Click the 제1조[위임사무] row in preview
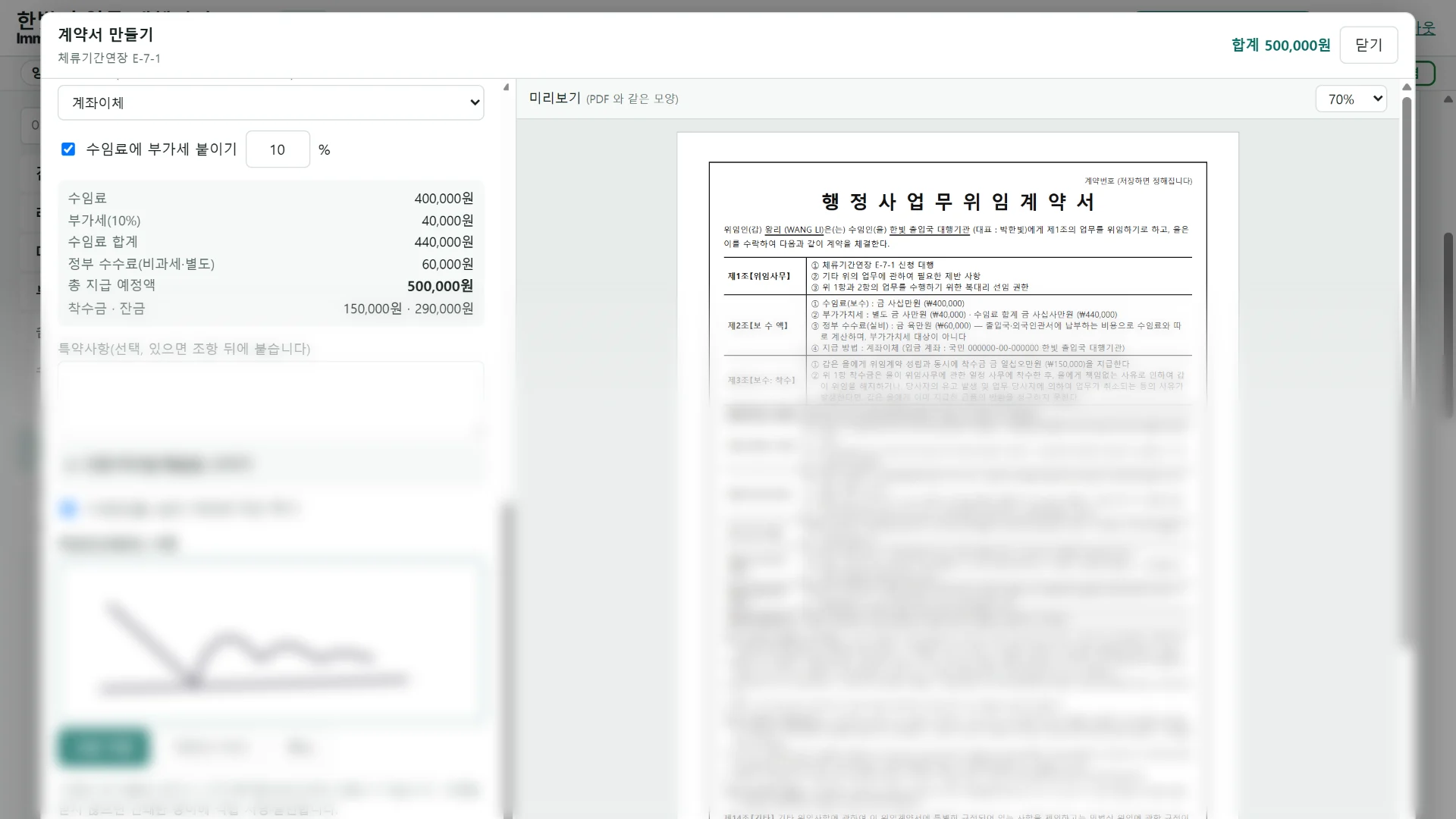1456x819 pixels. coord(958,276)
